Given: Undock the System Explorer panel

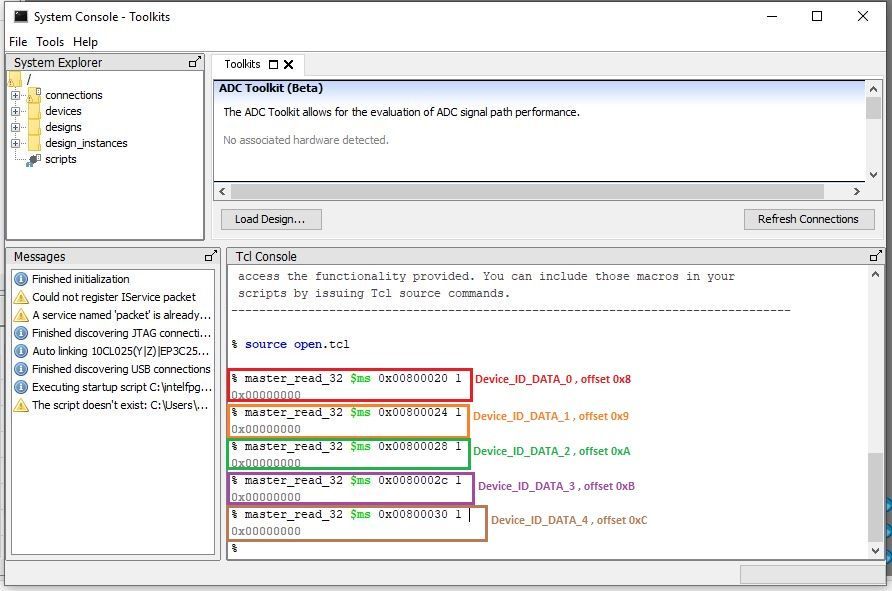Looking at the screenshot, I should (195, 62).
